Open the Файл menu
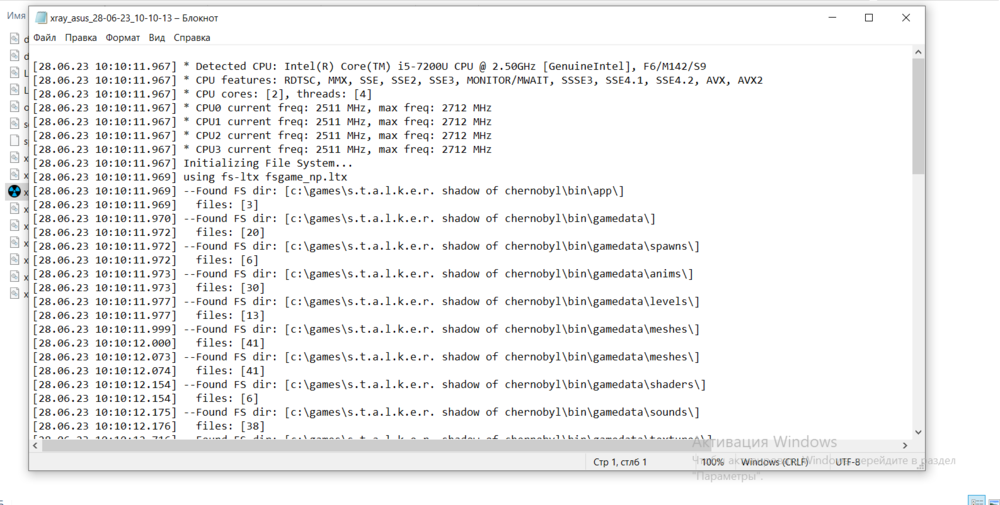 [45, 38]
